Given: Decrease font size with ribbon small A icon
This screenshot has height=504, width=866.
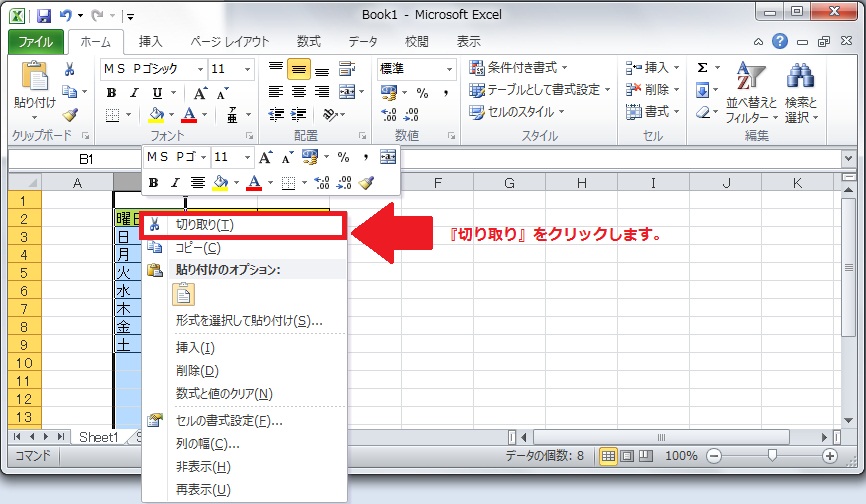Looking at the screenshot, I should [223, 93].
